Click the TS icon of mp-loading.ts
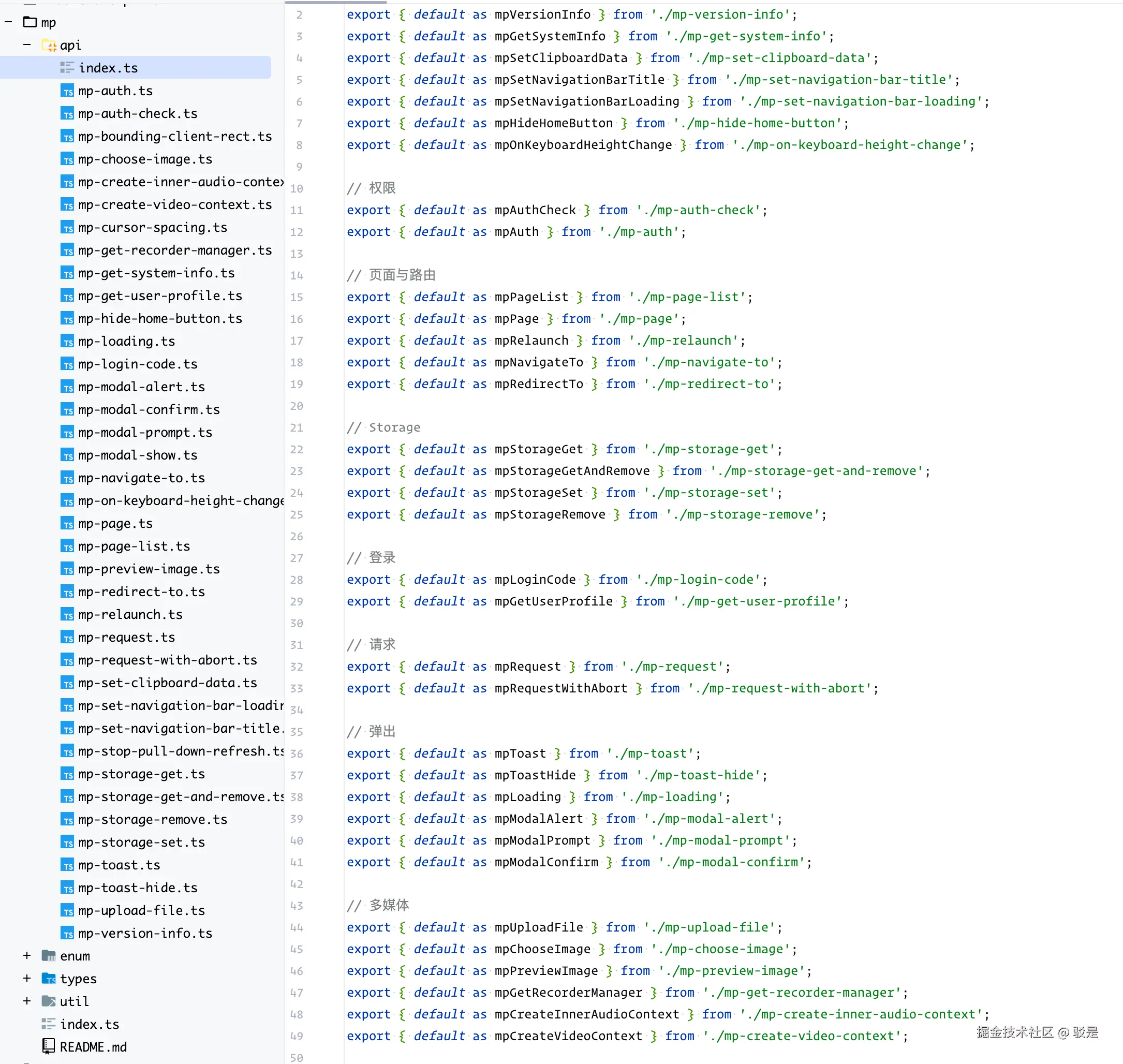 point(67,342)
